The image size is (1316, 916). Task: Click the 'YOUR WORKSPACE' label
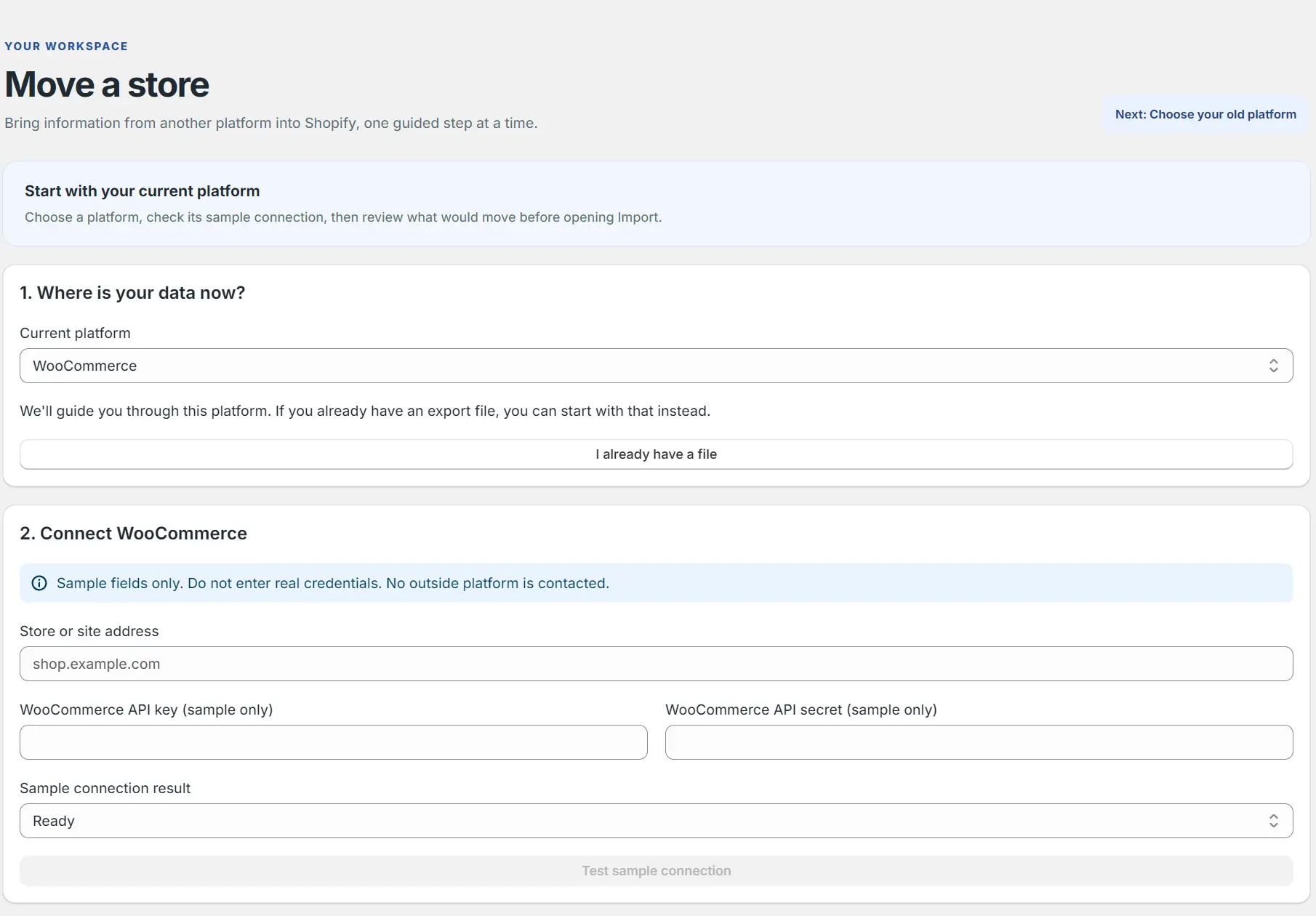pyautogui.click(x=66, y=47)
